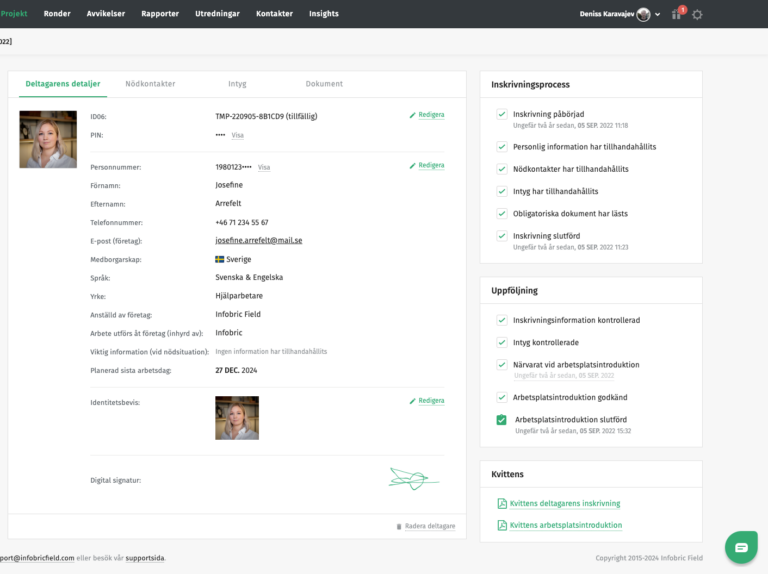The width and height of the screenshot is (768, 574).
Task: Reveal full Personnummer with Visa
Action: (264, 167)
